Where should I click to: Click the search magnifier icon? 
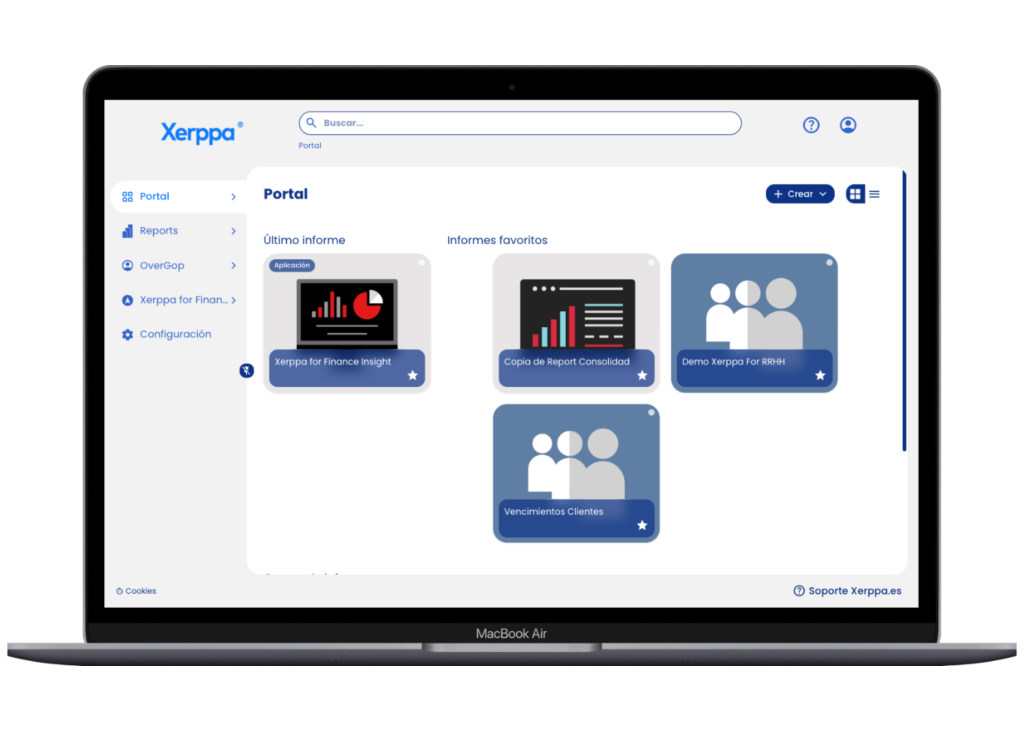coord(312,123)
